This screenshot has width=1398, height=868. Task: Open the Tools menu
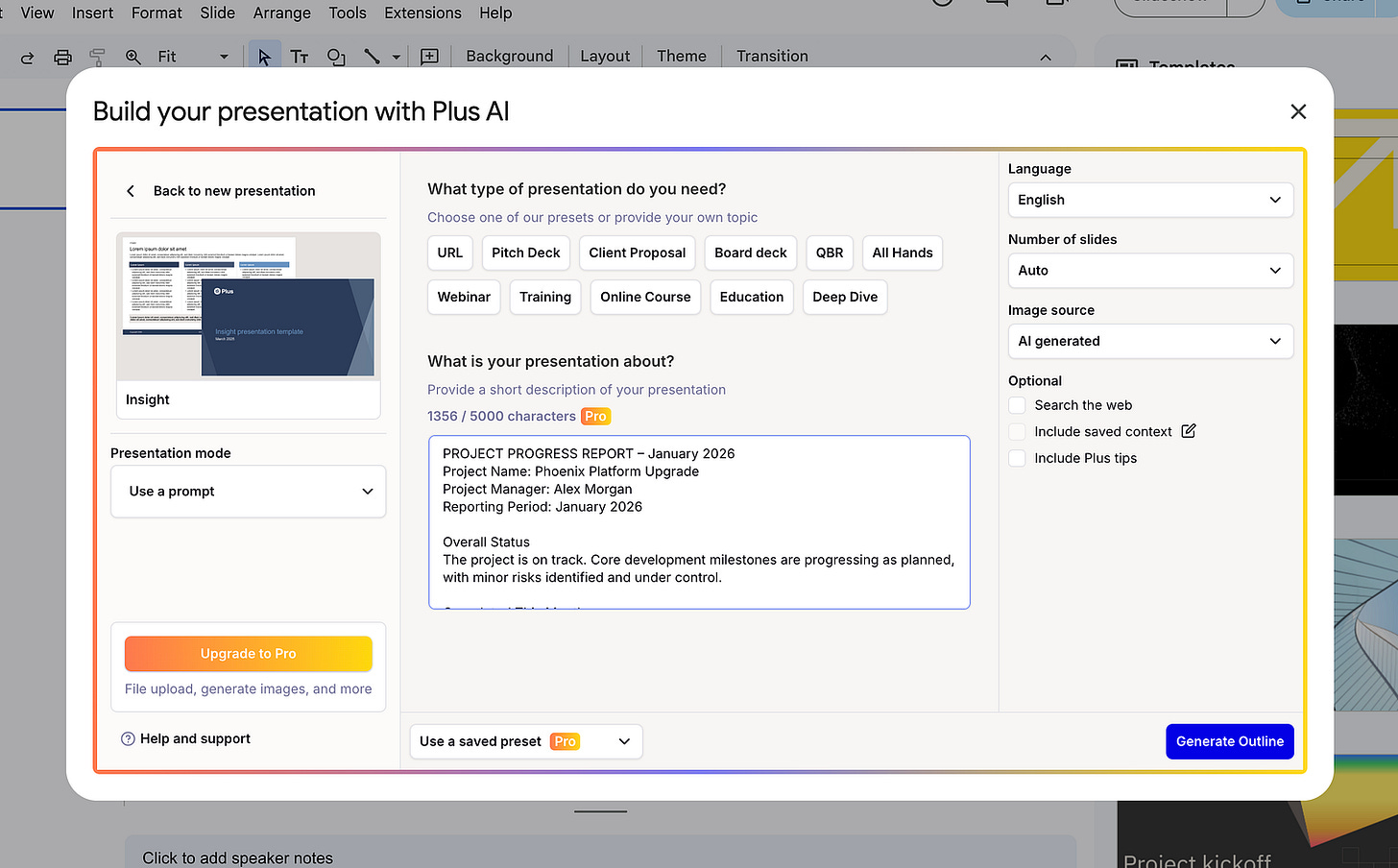pos(348,12)
